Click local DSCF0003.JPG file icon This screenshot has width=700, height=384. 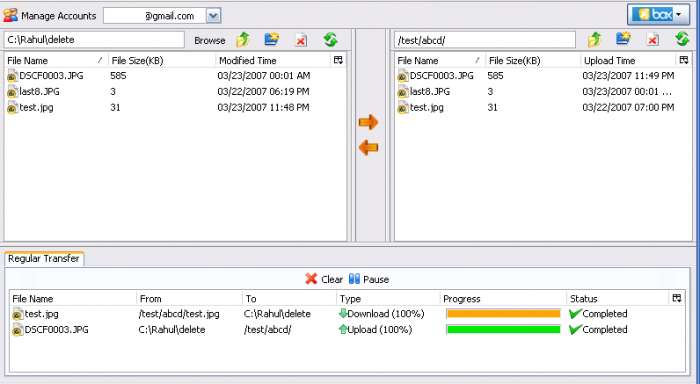pos(12,76)
